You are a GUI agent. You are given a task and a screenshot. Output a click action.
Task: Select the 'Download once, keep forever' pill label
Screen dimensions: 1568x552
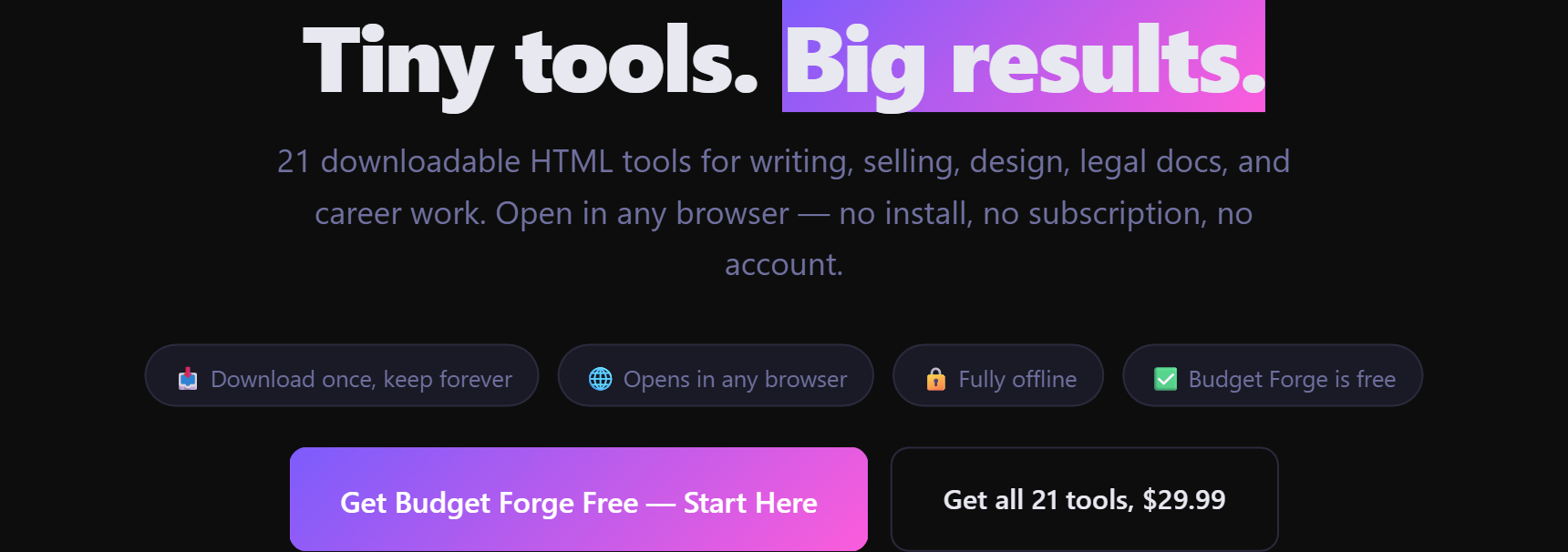[x=361, y=379]
